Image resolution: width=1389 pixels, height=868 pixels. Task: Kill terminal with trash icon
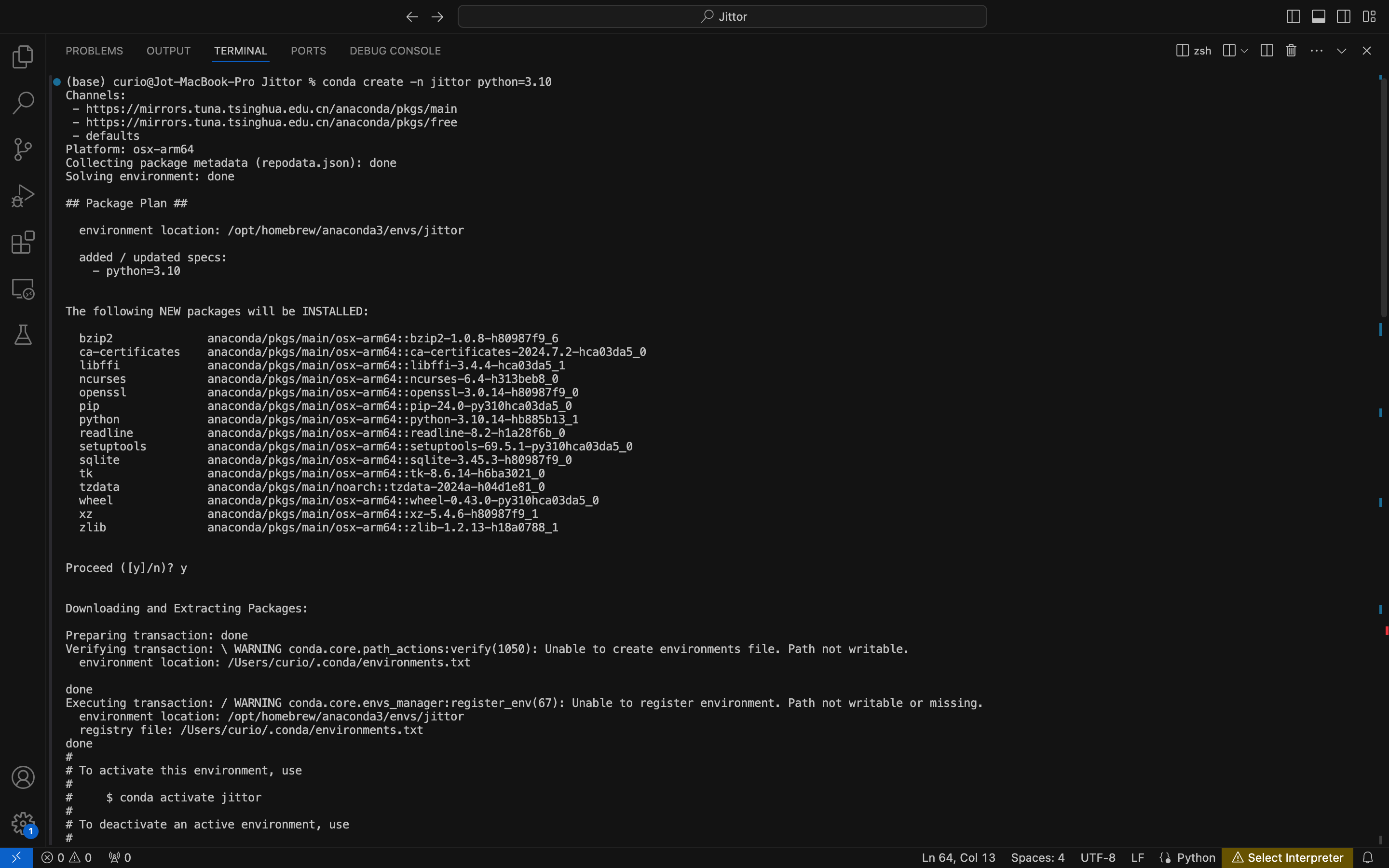click(x=1291, y=51)
